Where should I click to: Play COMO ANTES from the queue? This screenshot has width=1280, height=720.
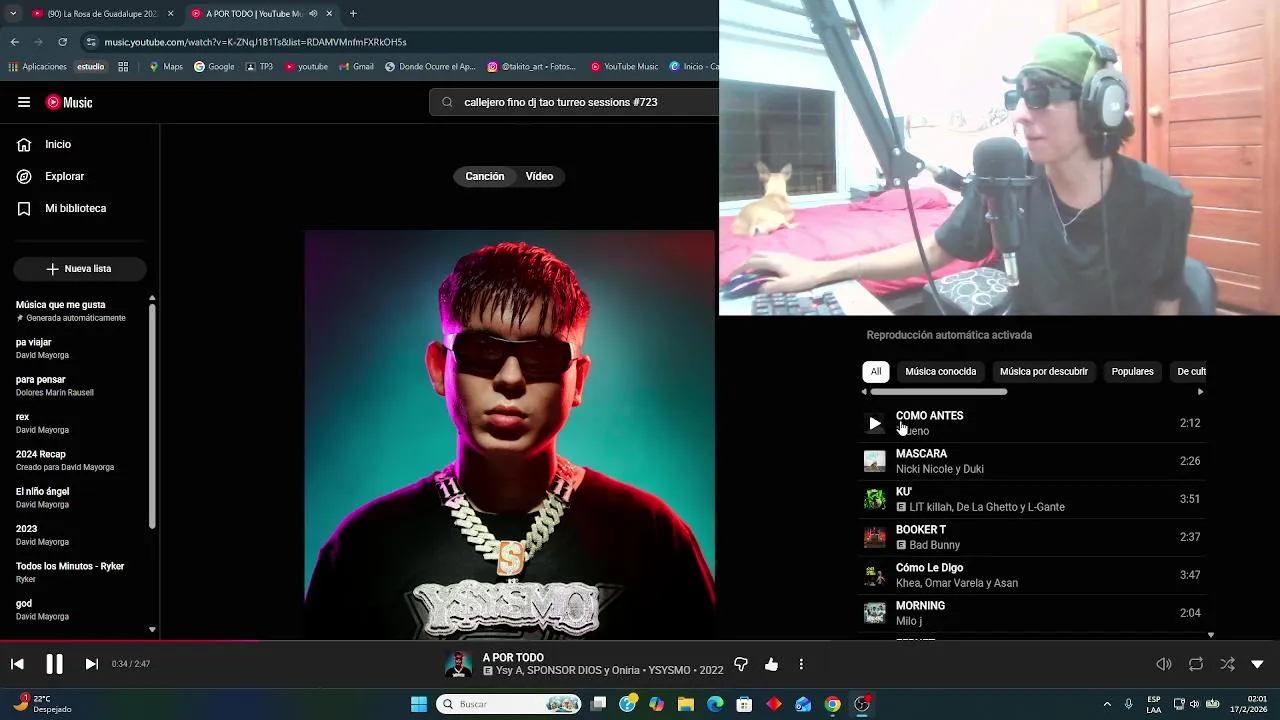click(x=875, y=423)
